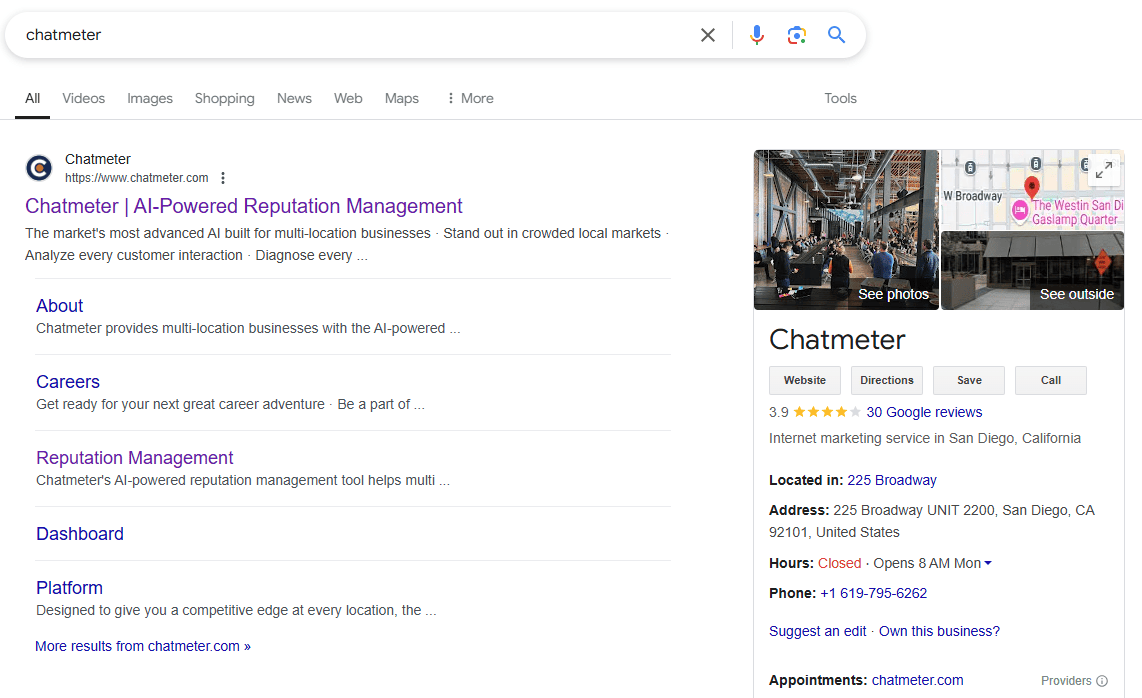Viewport: 1142px width, 698px height.
Task: View the See photos thumbnail
Action: point(846,230)
